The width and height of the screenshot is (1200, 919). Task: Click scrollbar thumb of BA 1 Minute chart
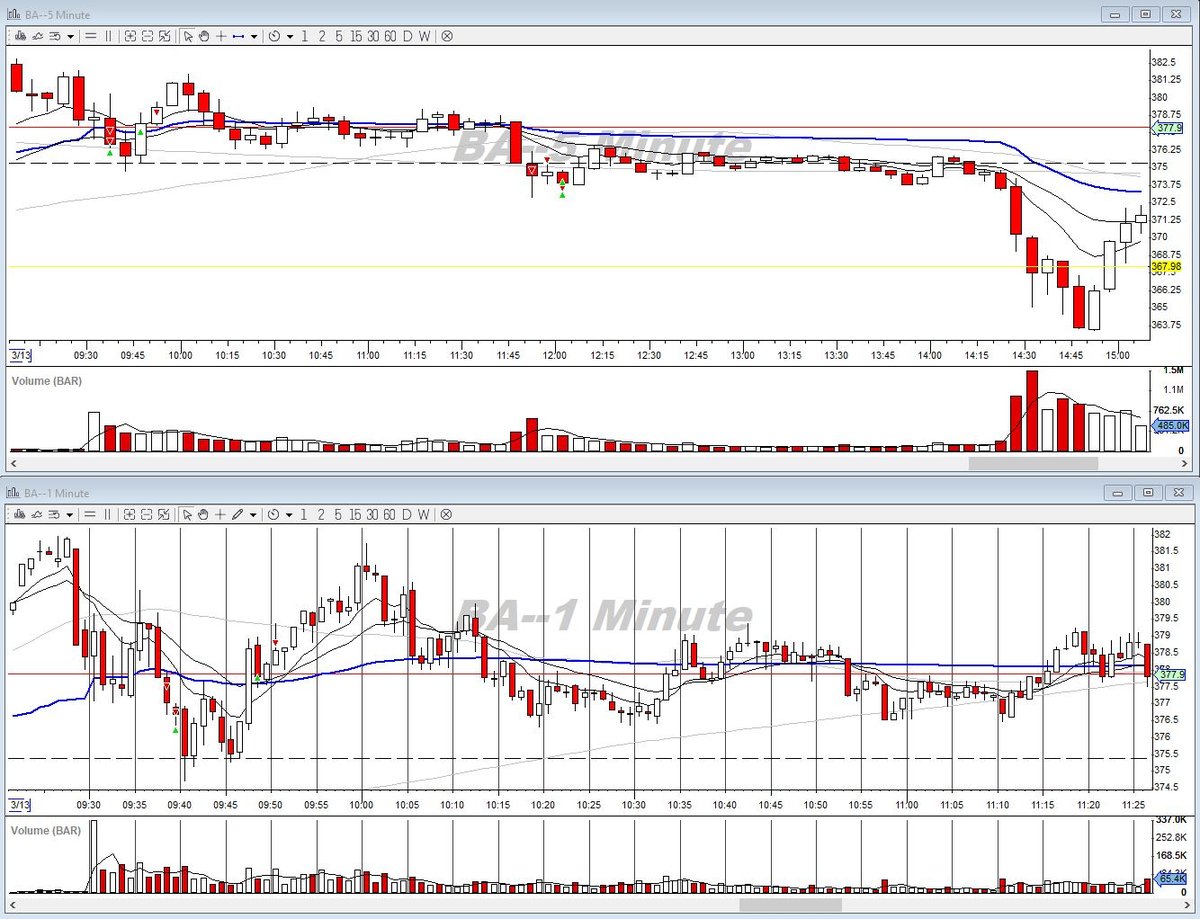(x=790, y=905)
